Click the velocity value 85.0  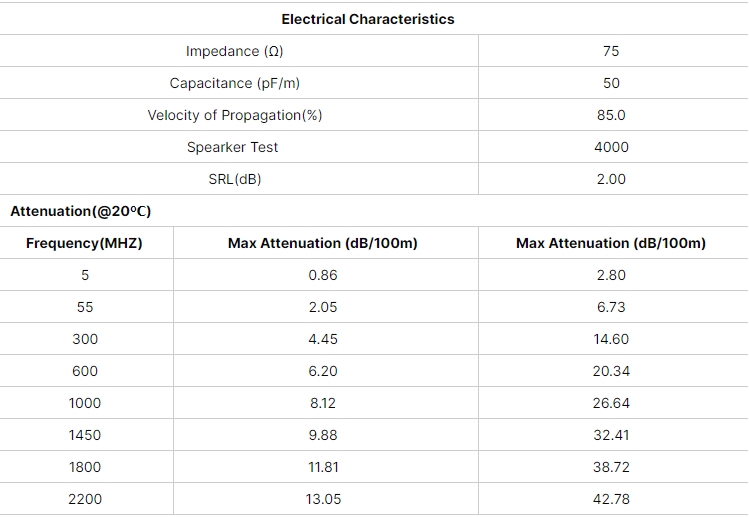click(611, 115)
